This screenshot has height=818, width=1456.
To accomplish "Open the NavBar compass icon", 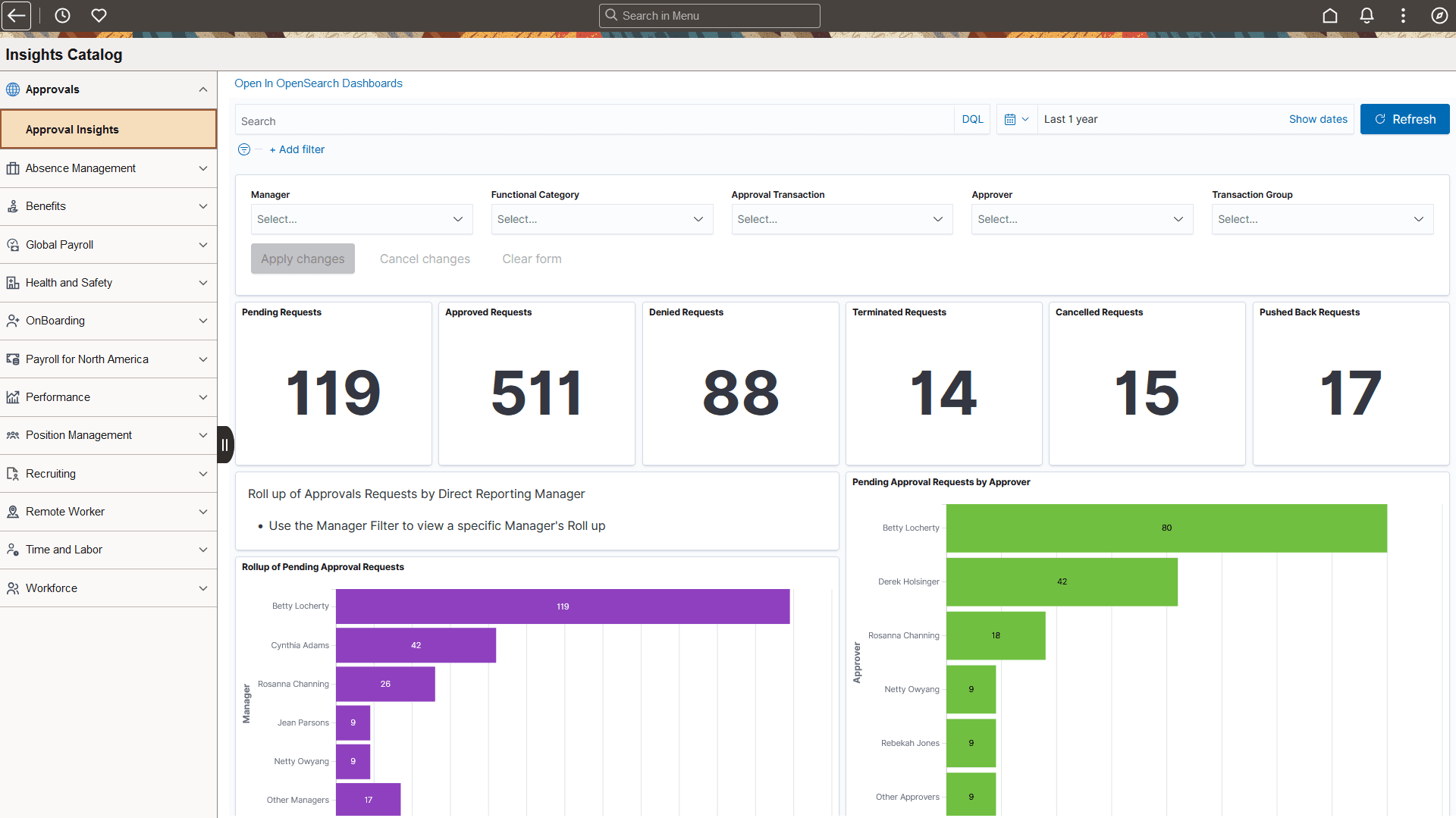I will tap(1439, 15).
